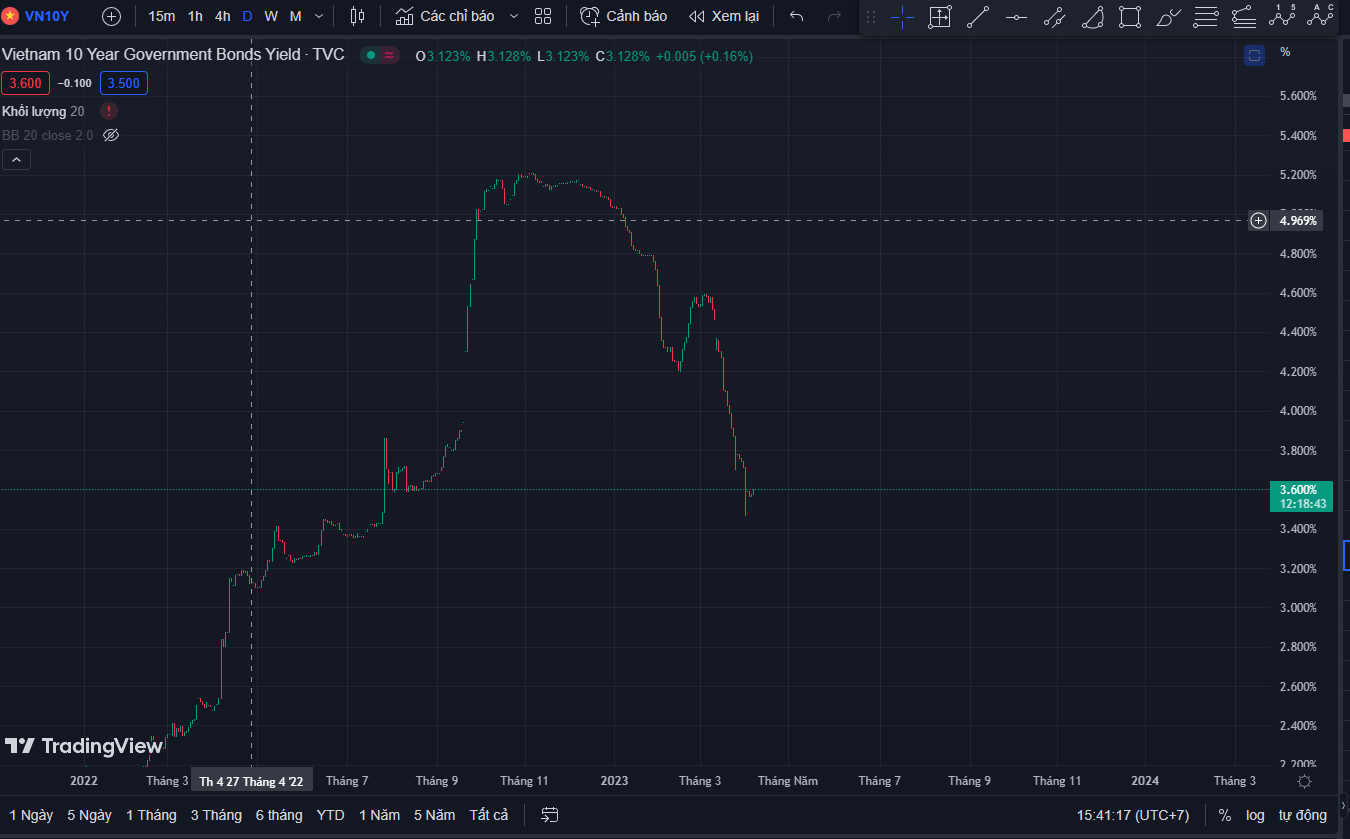Select the crosshair cursor tool
Viewport: 1350px width, 839px height.
pyautogui.click(x=902, y=16)
